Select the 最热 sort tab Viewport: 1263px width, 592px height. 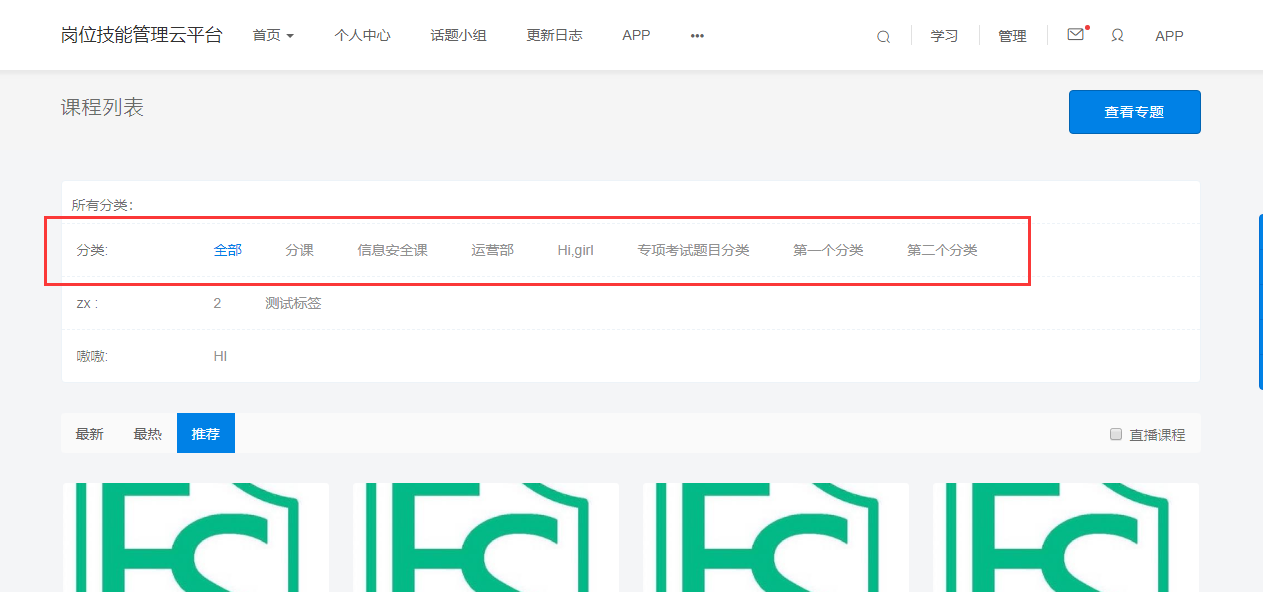point(147,434)
